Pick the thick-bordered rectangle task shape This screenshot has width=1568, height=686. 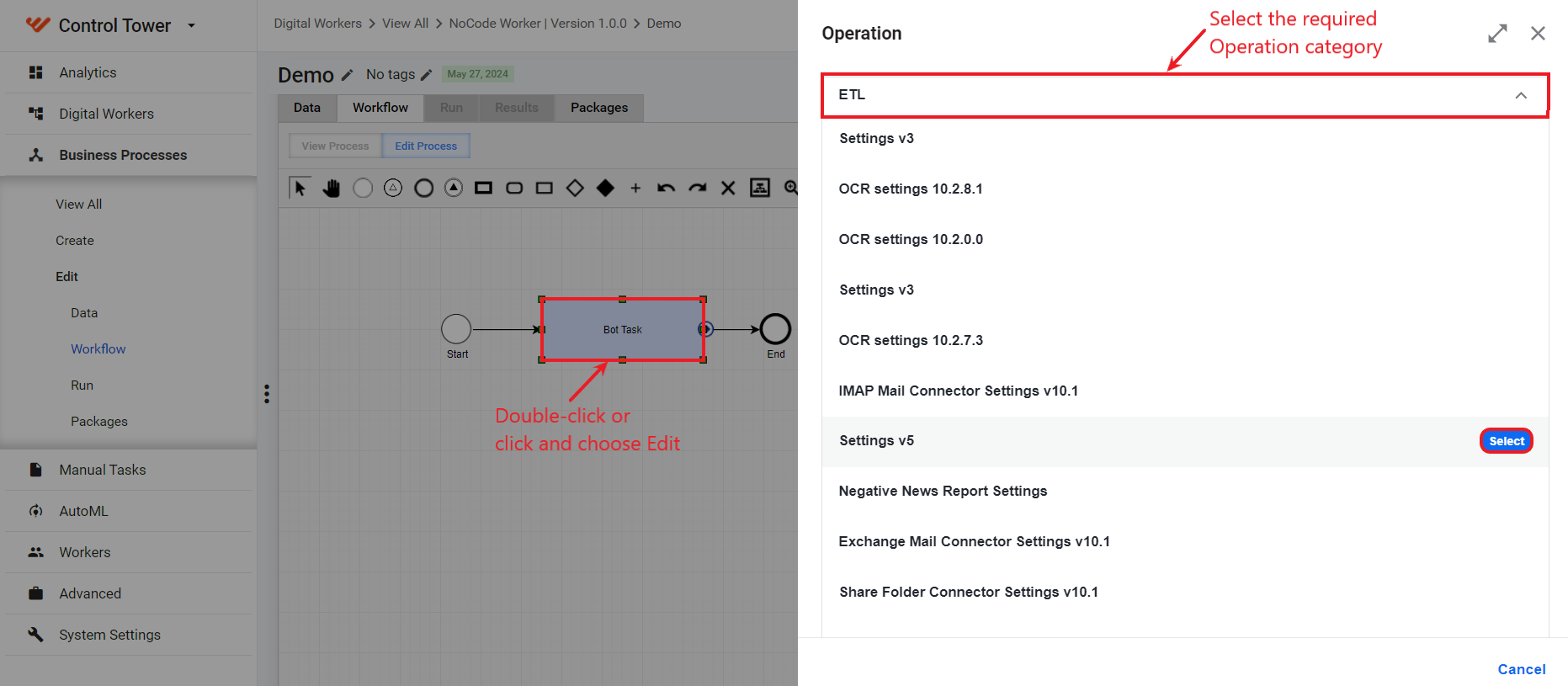point(483,188)
